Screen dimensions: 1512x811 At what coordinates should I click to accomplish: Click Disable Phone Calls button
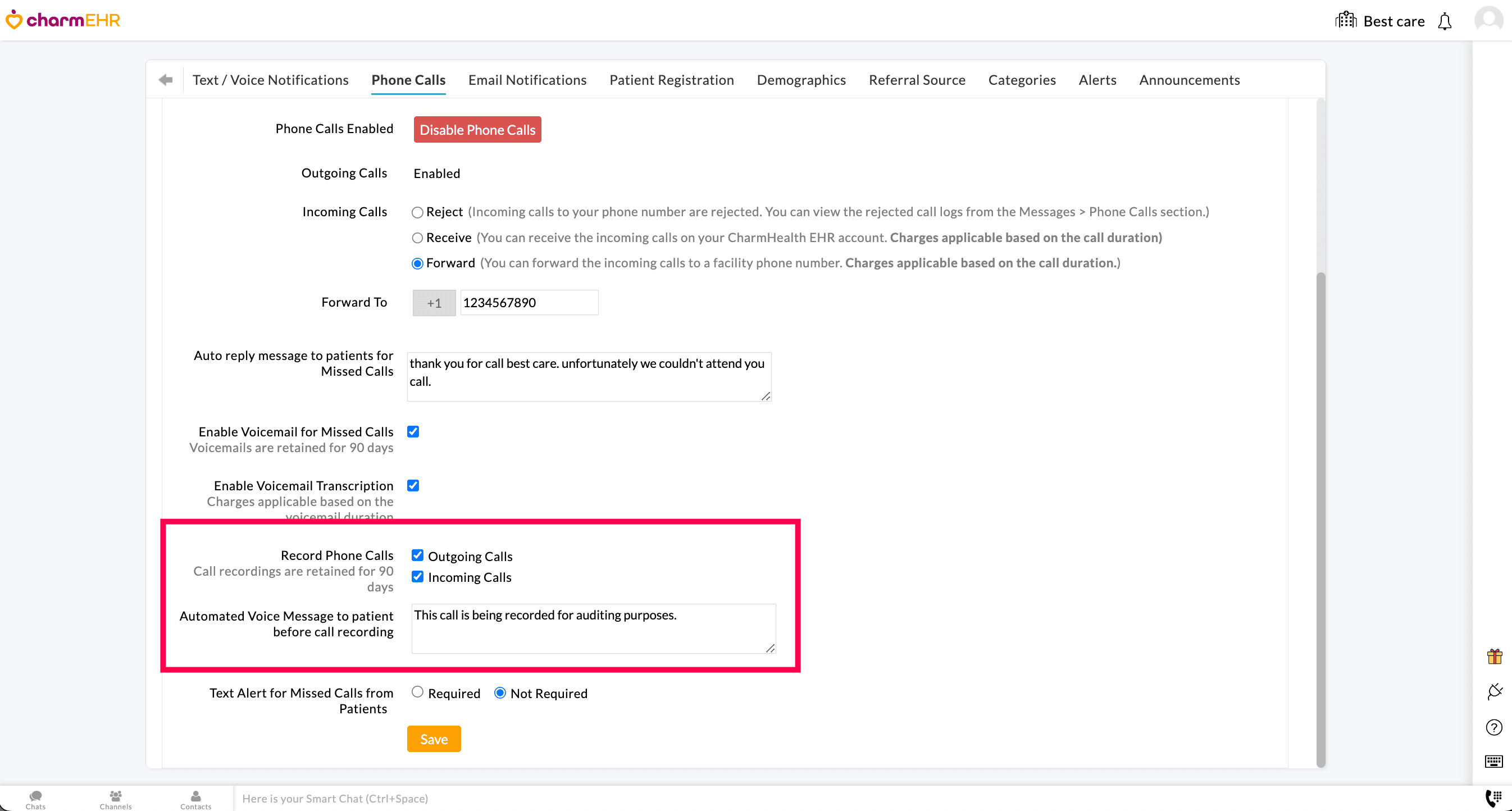click(x=477, y=130)
